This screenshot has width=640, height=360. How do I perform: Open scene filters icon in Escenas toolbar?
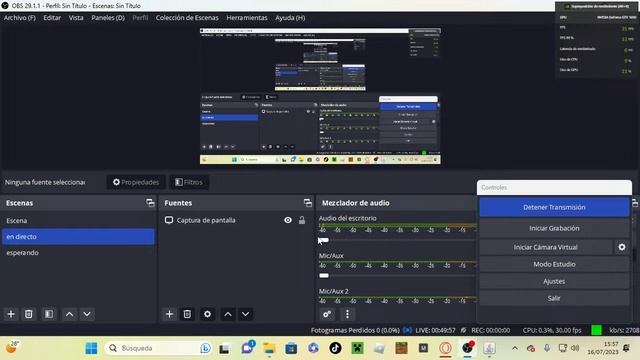click(x=49, y=314)
